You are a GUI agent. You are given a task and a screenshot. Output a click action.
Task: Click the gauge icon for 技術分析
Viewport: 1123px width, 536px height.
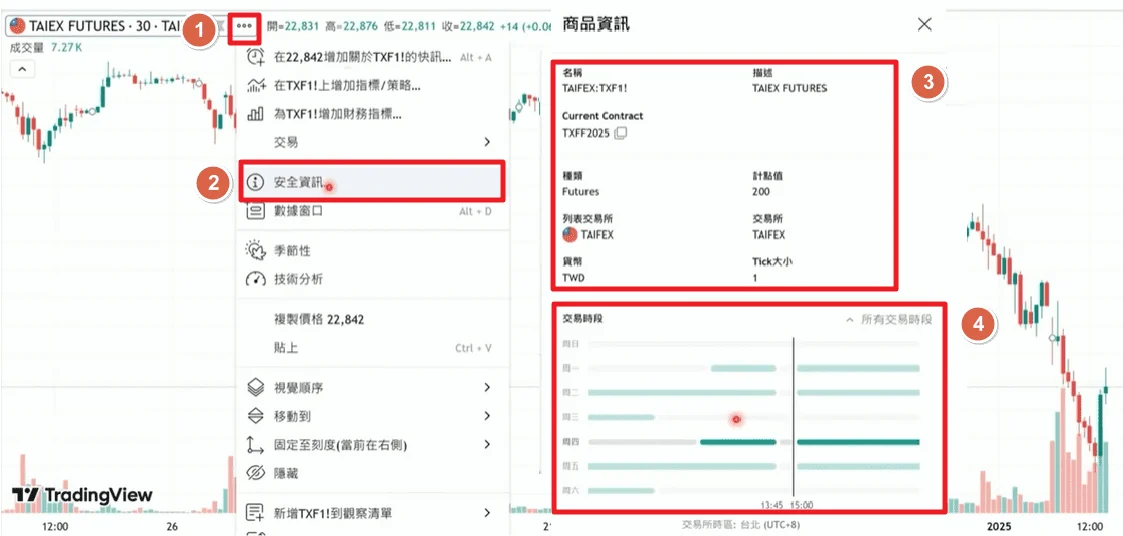pyautogui.click(x=256, y=279)
